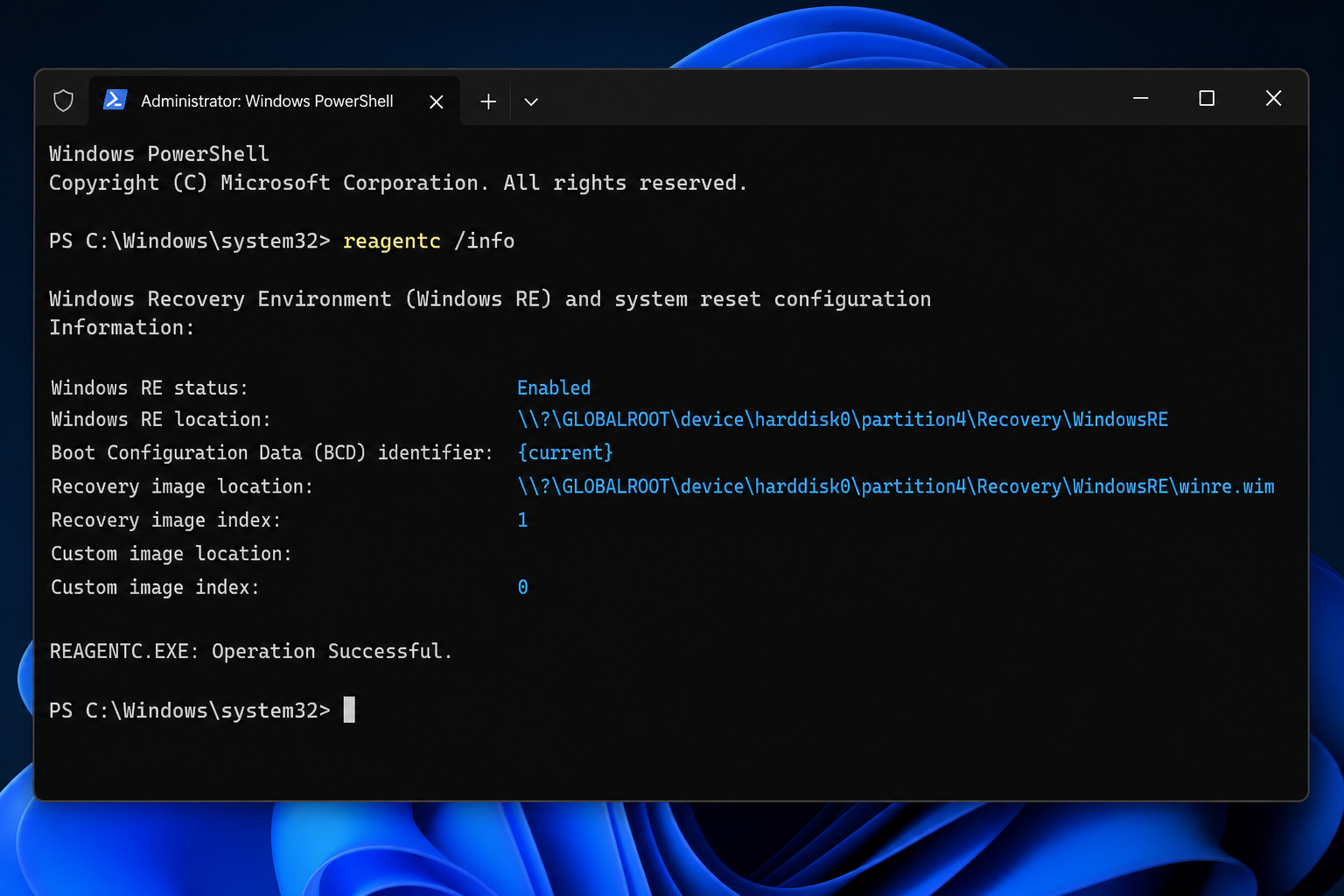Click the blinking cursor at the last prompt
The width and height of the screenshot is (1344, 896).
349,710
